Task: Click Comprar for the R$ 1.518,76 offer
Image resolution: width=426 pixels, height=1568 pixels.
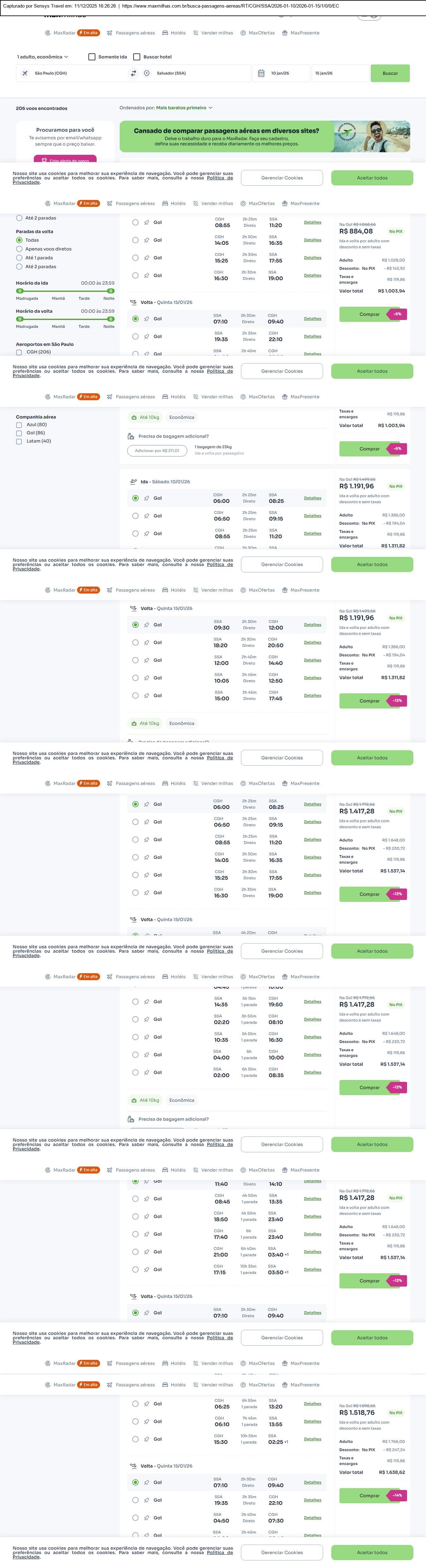Action: tap(369, 1495)
